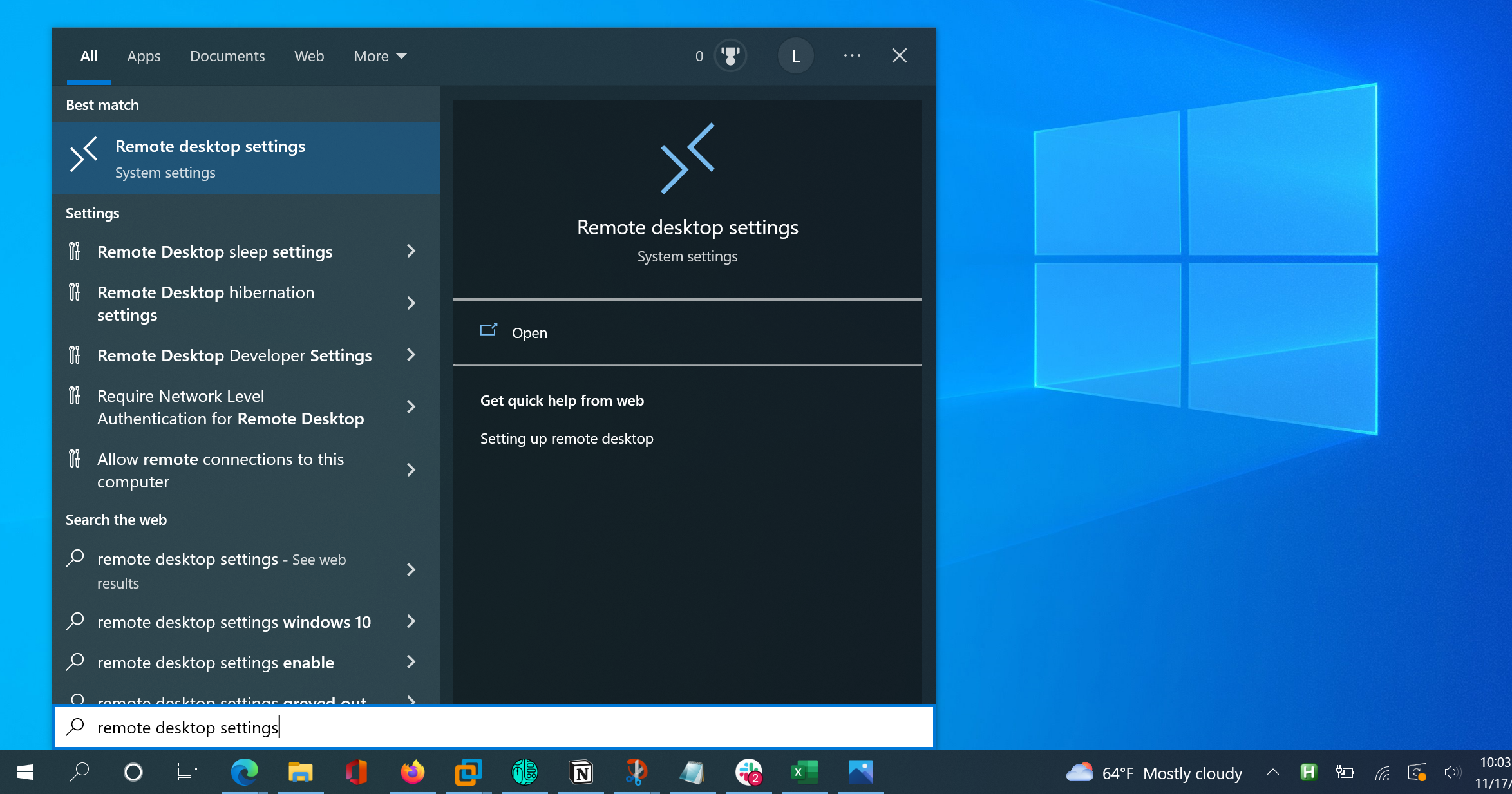This screenshot has width=1512, height=794.
Task: Open Slack from the taskbar
Action: pyautogui.click(x=748, y=771)
